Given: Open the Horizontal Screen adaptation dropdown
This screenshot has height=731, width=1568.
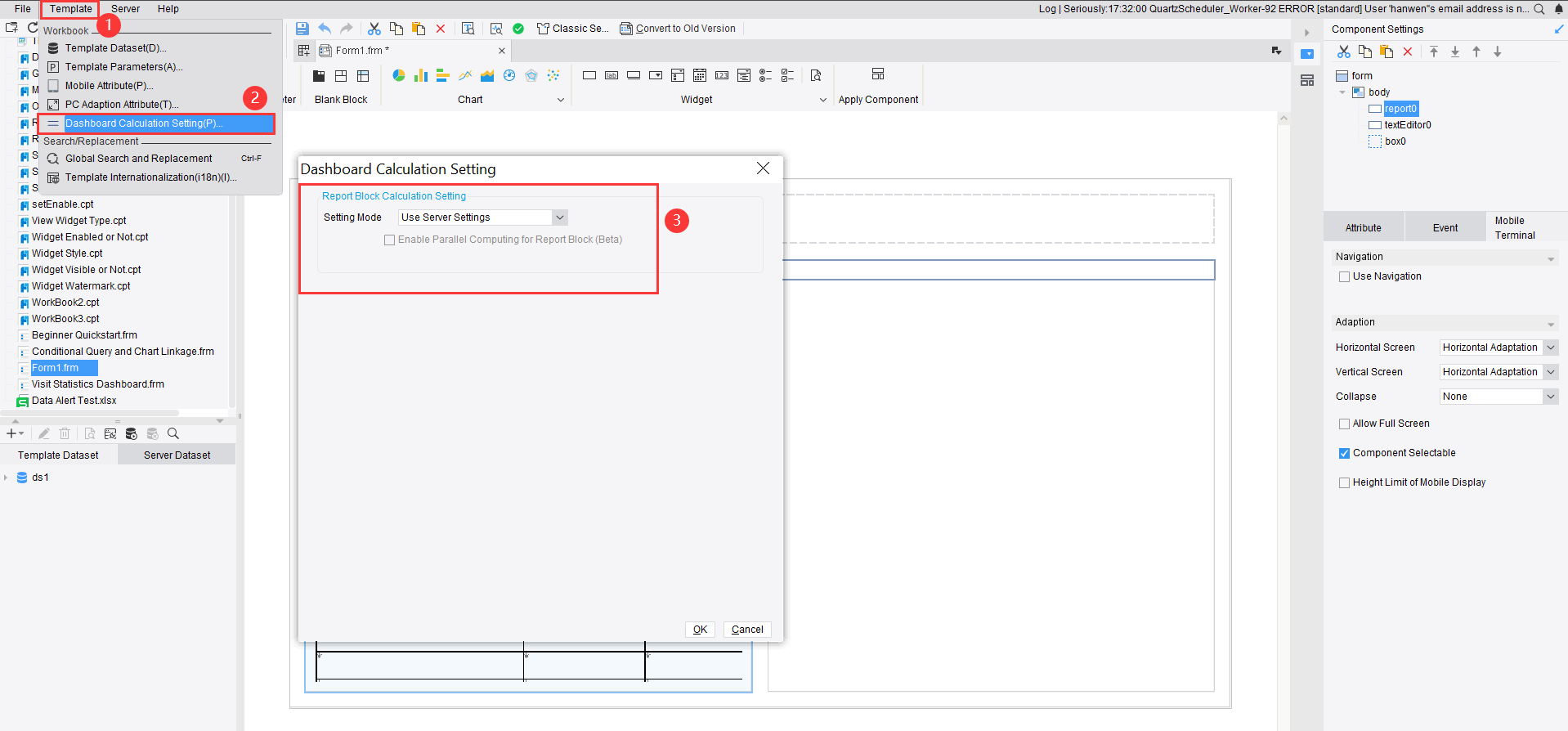Looking at the screenshot, I should [x=1499, y=348].
